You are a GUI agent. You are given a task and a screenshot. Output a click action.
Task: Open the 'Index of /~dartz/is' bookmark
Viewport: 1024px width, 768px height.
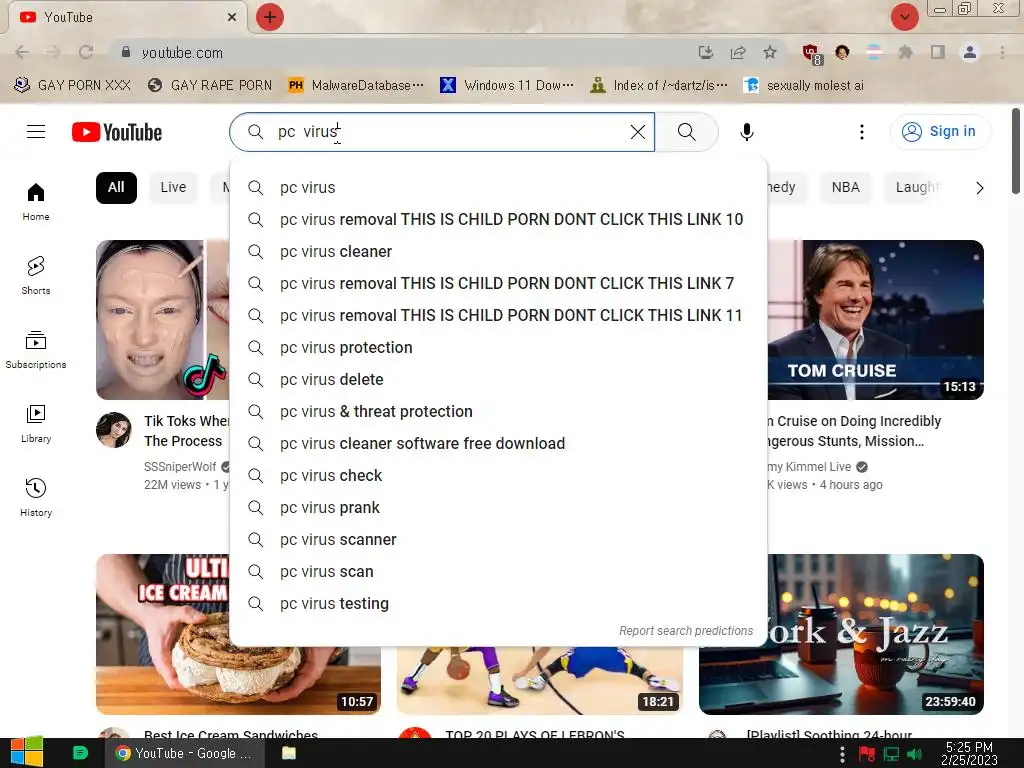pos(658,86)
